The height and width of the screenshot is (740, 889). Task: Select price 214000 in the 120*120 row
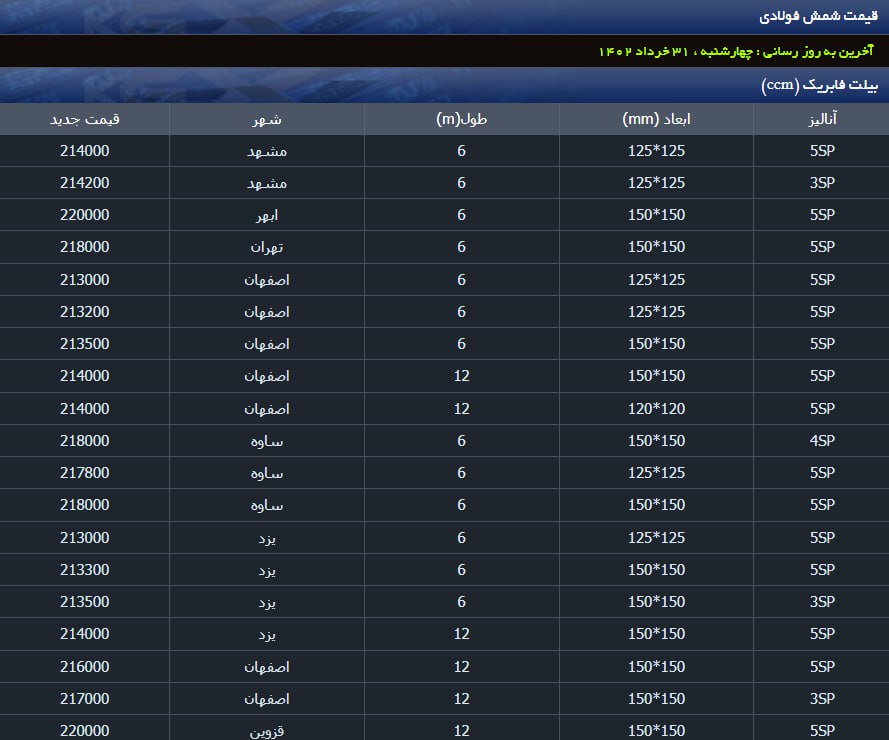tap(84, 408)
